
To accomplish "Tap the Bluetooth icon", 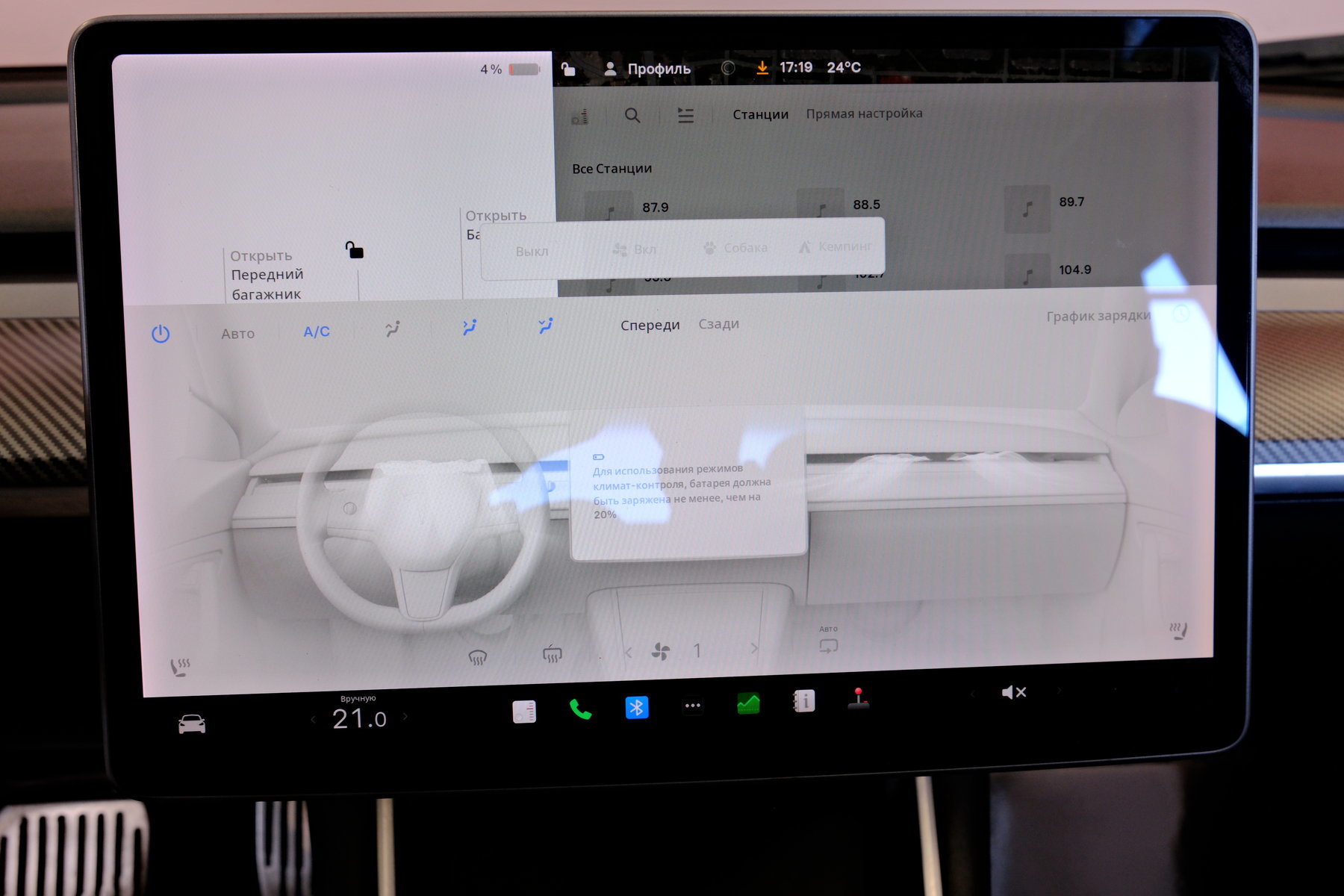I will coord(636,707).
